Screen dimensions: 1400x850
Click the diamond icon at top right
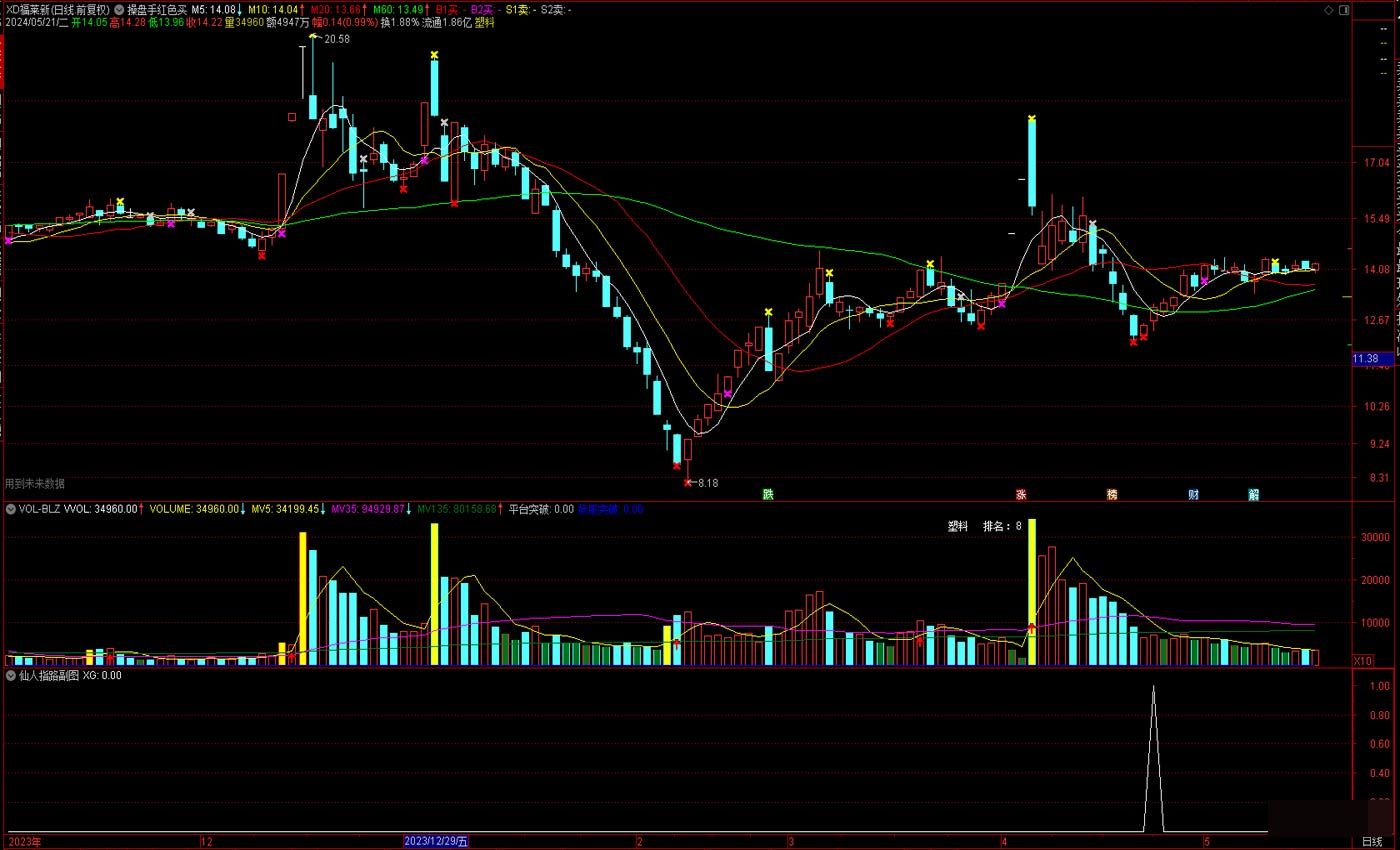point(1329,10)
